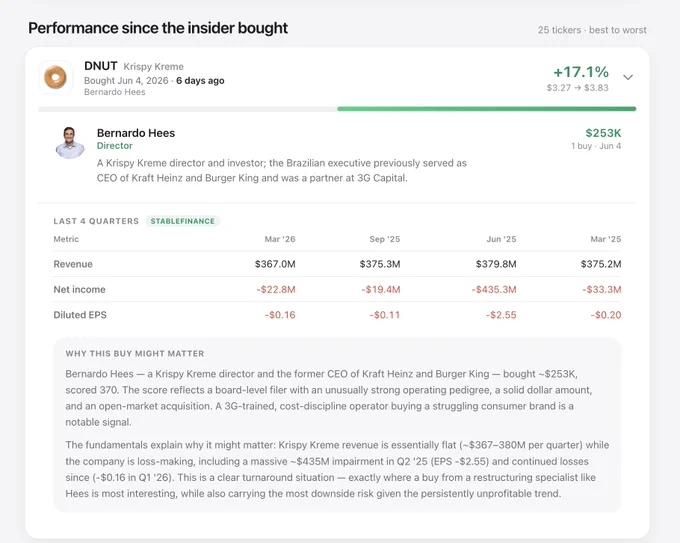Click the -$2.55 diluted EPS cell
The width and height of the screenshot is (680, 543).
point(501,315)
